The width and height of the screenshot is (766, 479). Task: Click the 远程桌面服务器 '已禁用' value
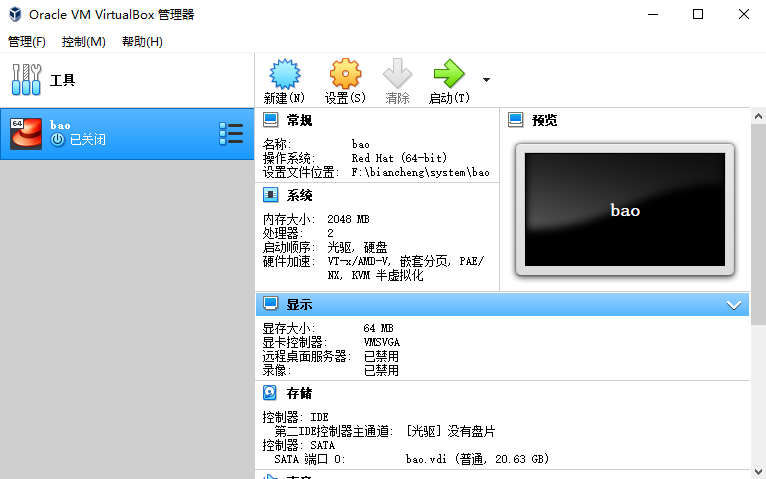[381, 356]
